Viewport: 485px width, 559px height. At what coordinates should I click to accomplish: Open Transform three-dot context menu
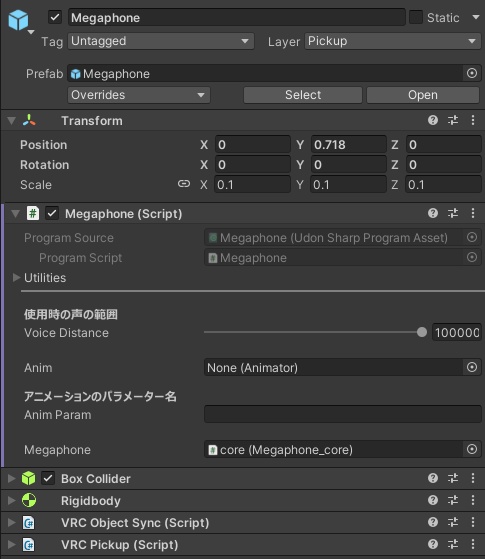coord(473,120)
